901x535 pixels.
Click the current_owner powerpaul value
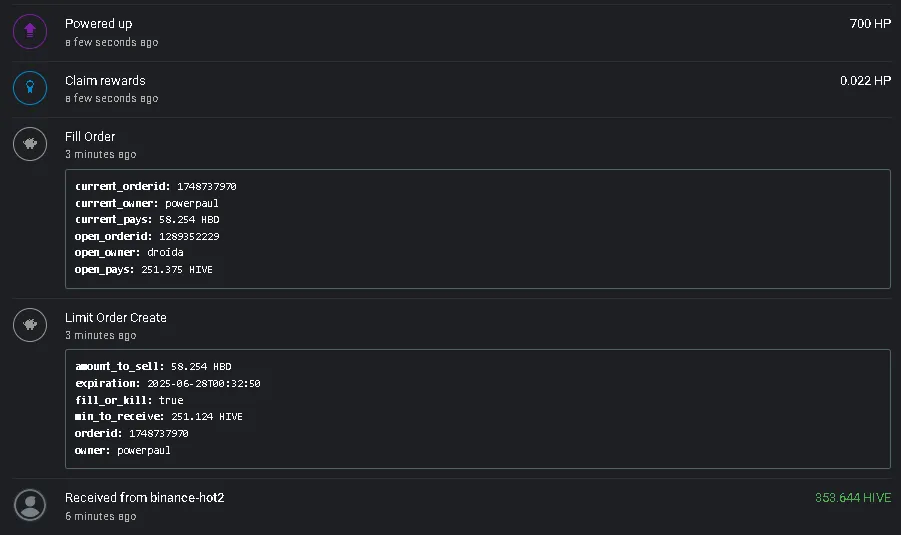point(191,203)
